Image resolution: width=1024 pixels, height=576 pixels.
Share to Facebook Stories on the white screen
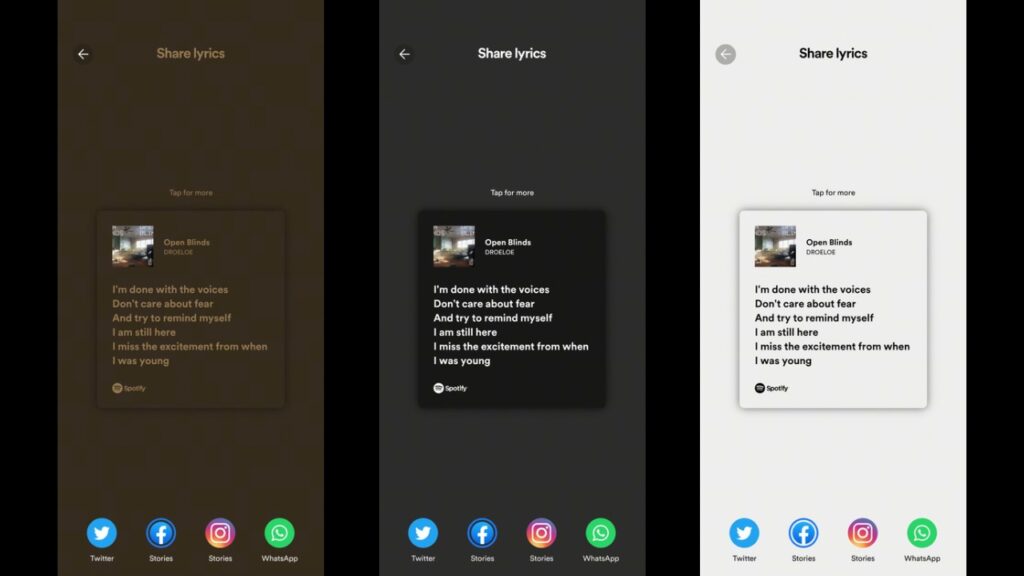coord(803,533)
